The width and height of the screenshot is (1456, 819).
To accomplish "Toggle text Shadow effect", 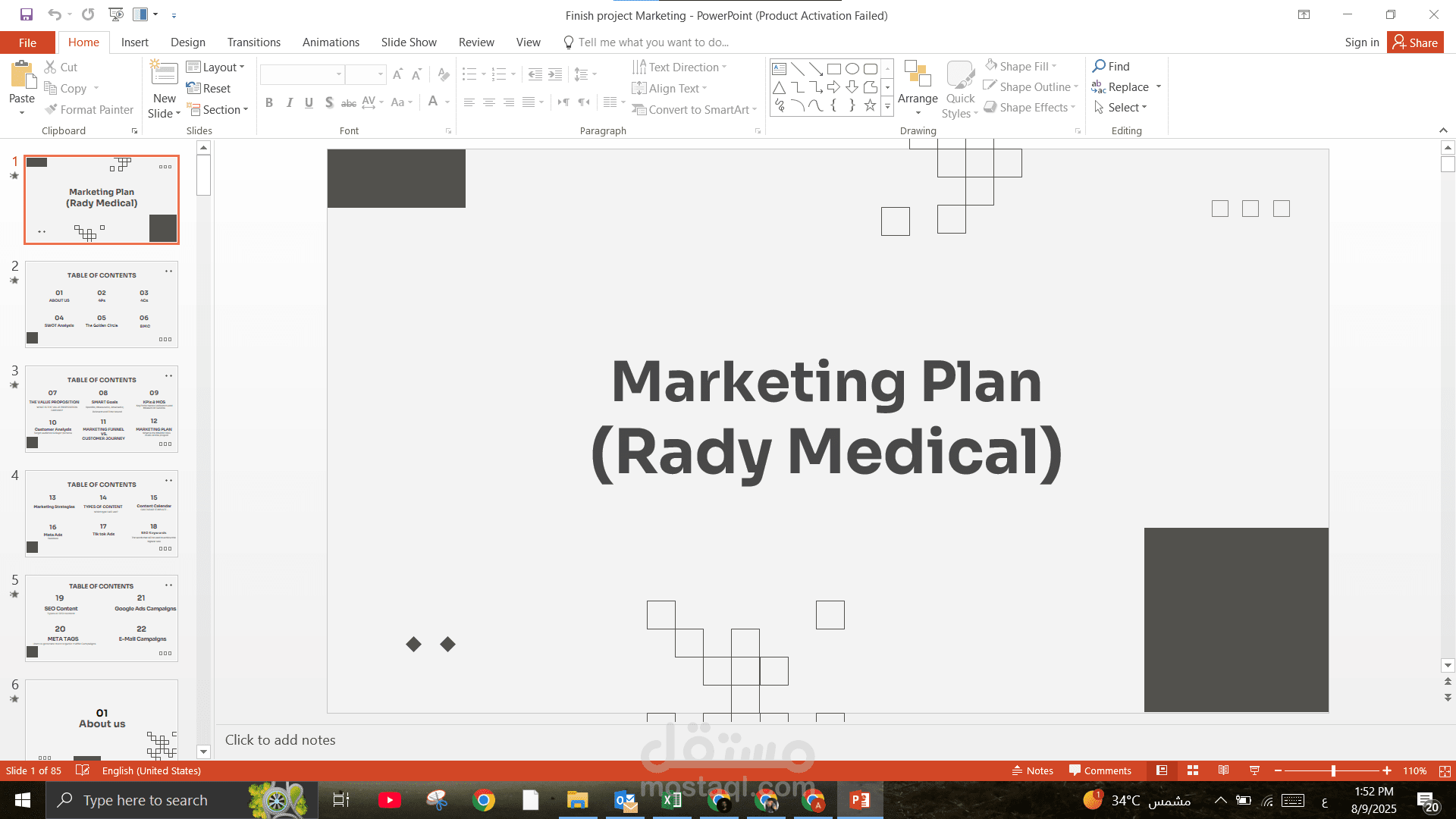I will pos(329,102).
